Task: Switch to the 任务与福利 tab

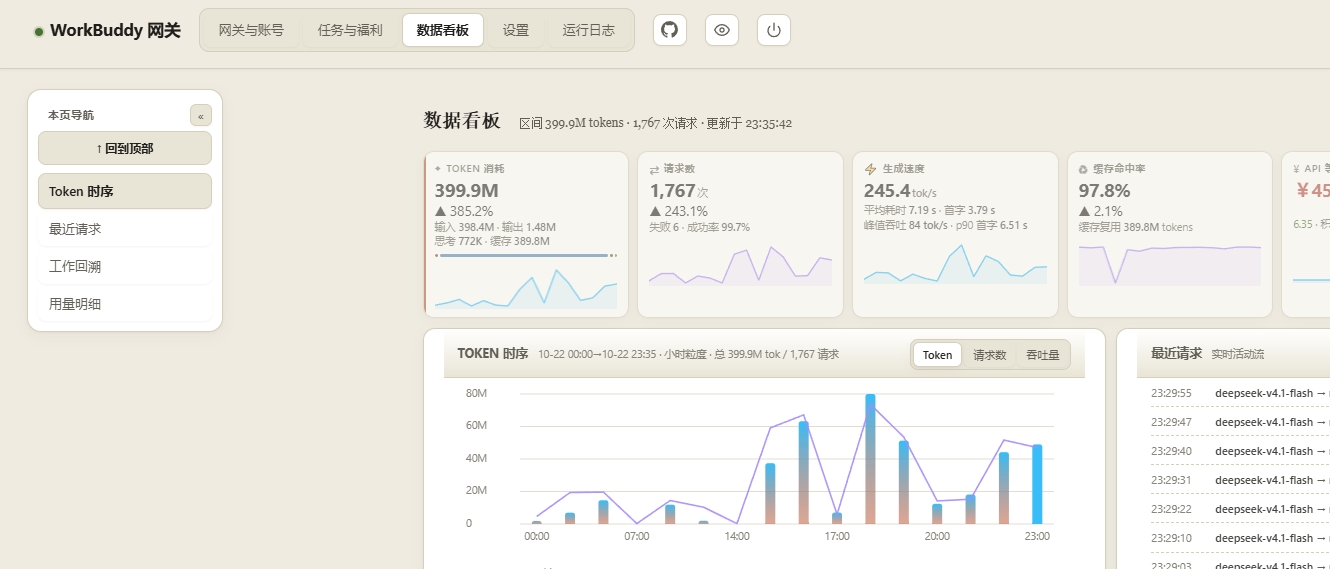Action: tap(350, 30)
